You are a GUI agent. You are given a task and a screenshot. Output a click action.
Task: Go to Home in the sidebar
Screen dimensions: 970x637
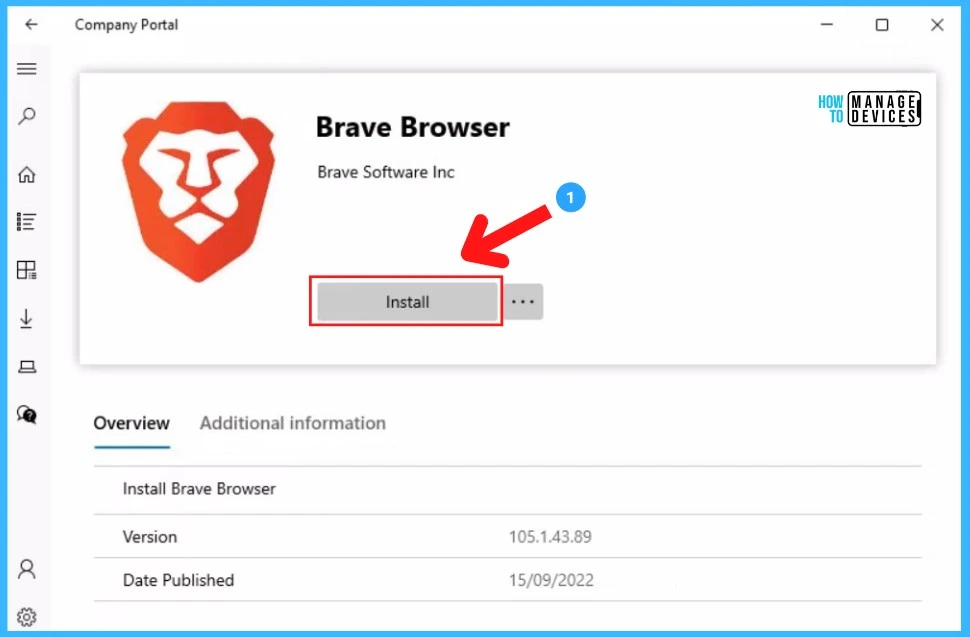[27, 174]
